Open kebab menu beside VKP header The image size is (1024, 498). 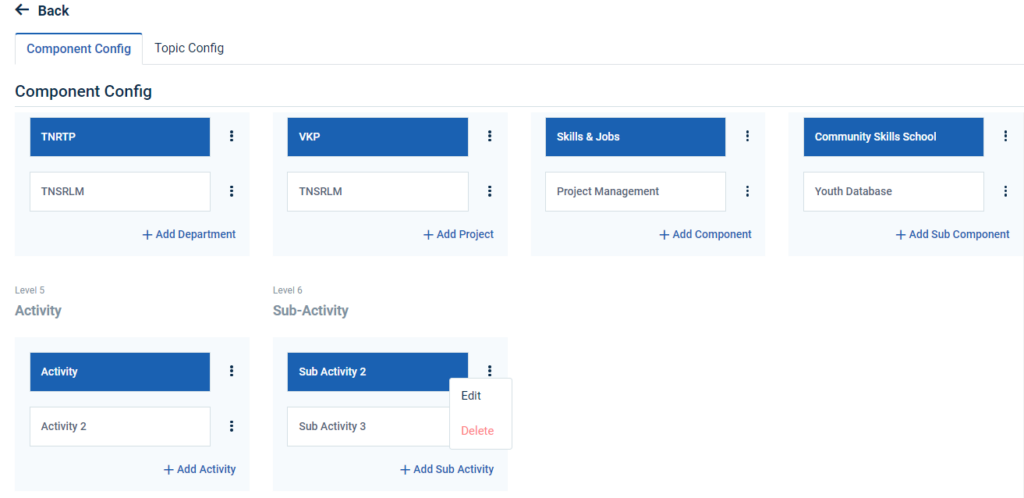[x=490, y=136]
